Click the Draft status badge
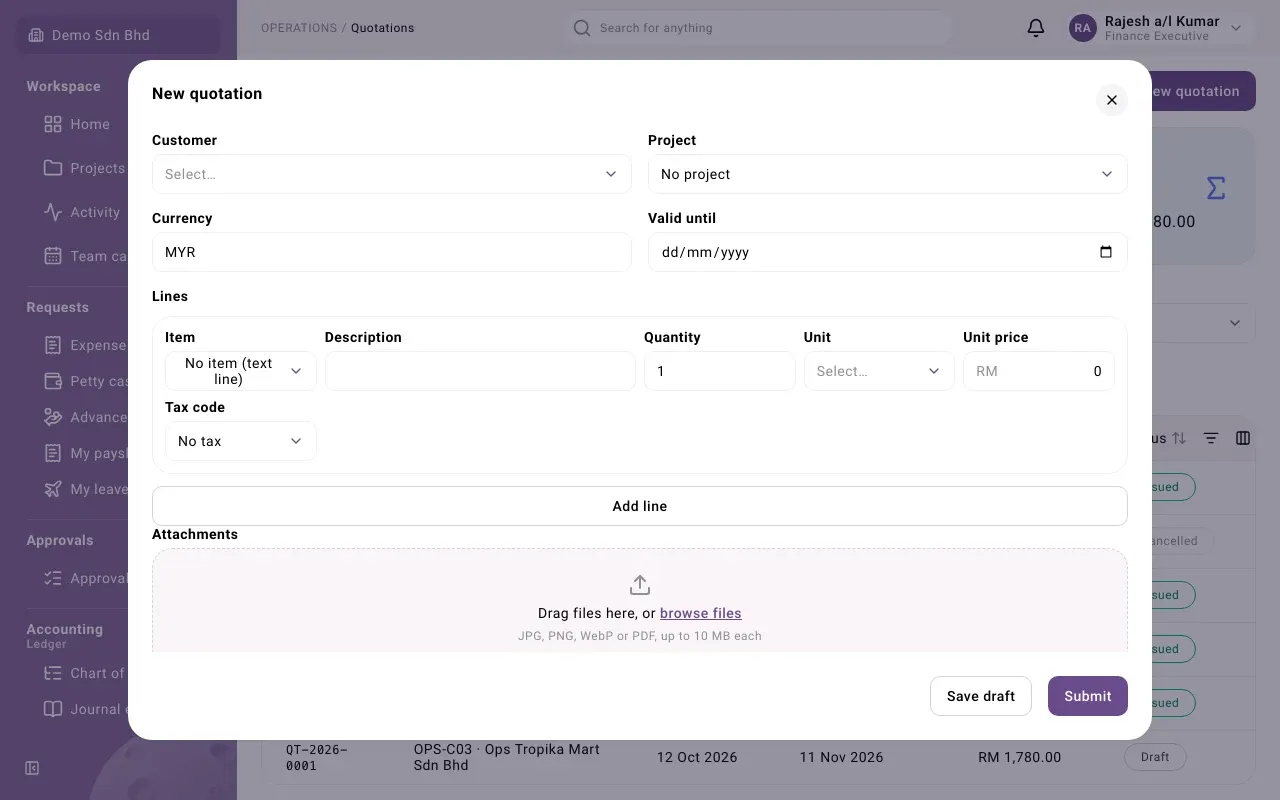The image size is (1280, 800). pos(1155,757)
